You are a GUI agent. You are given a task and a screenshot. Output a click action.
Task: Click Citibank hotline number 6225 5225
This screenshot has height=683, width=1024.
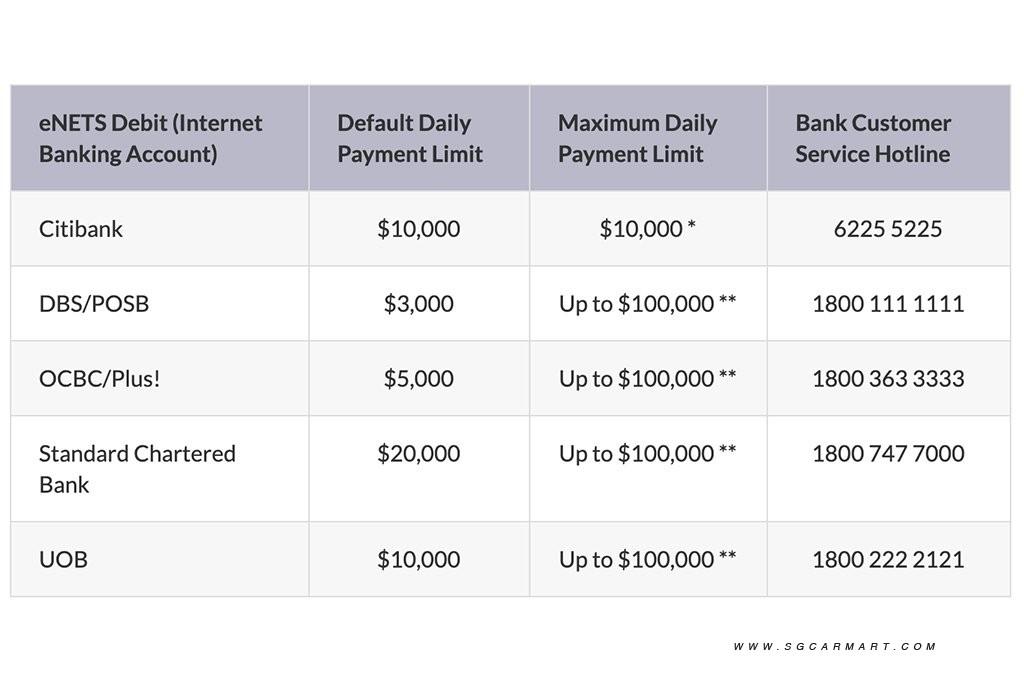pos(888,229)
